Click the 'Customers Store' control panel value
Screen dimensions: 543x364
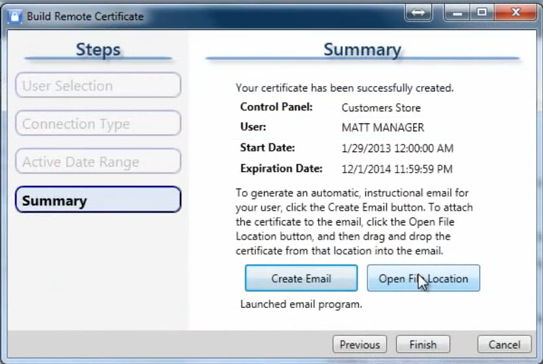[381, 108]
